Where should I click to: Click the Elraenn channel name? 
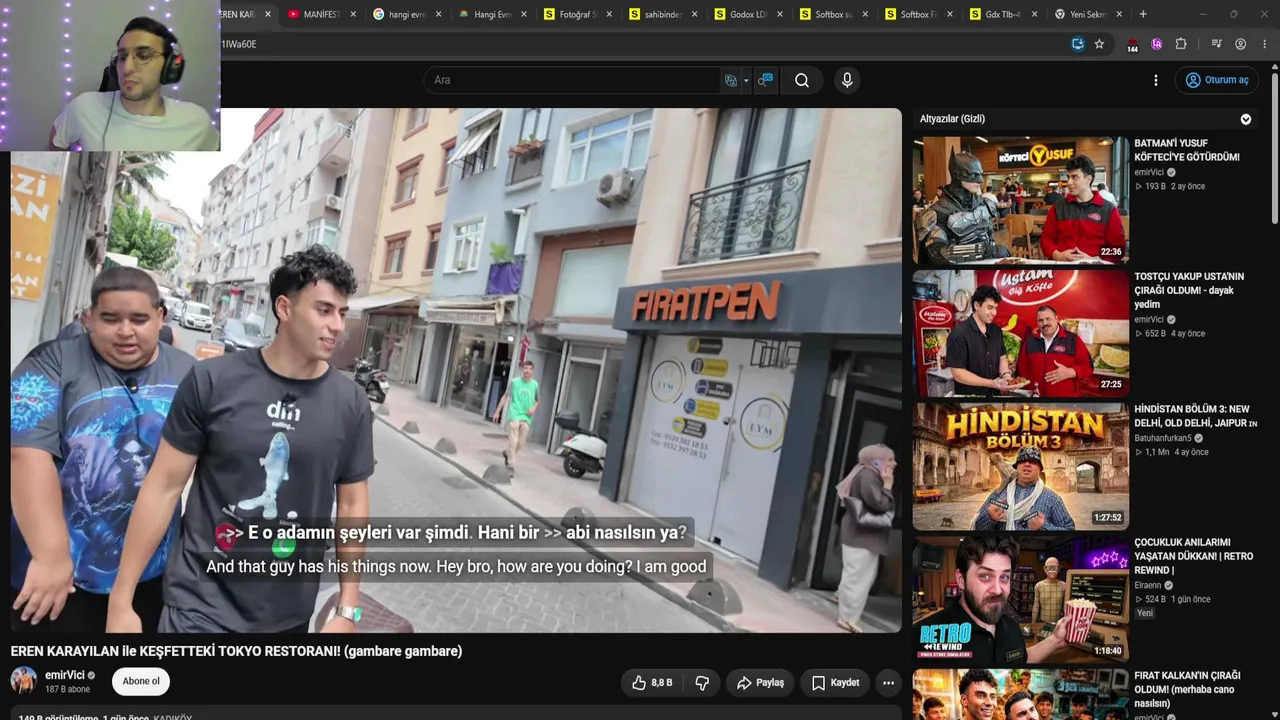pyautogui.click(x=1149, y=585)
